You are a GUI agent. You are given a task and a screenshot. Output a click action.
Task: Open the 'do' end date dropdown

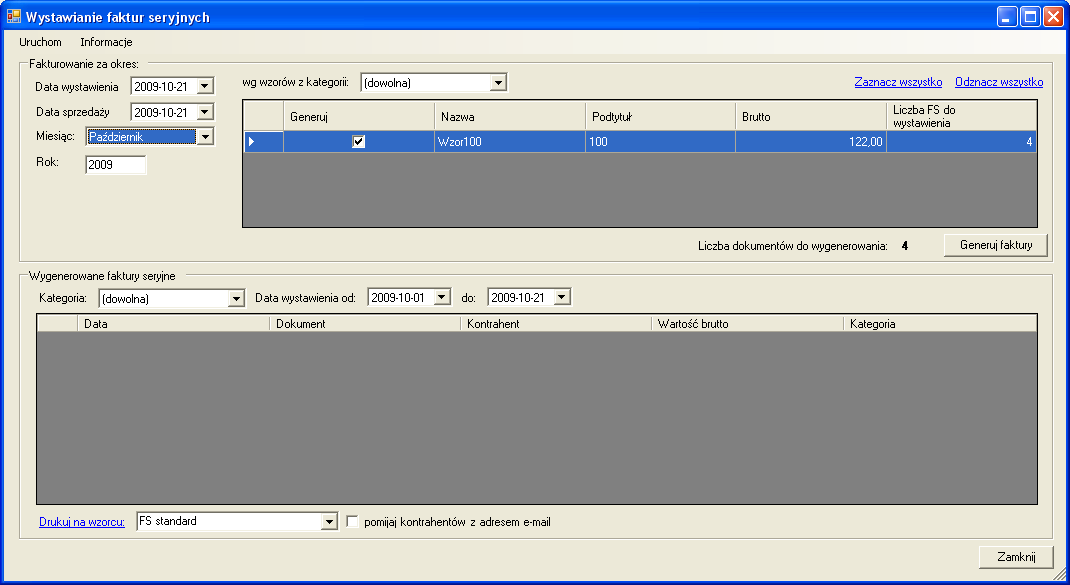point(562,298)
